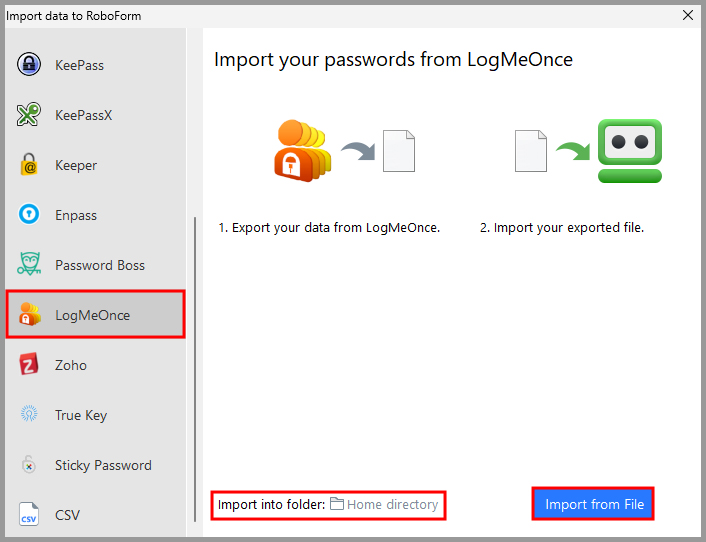
Task: Click the KeePass lock icon
Action: 29,65
